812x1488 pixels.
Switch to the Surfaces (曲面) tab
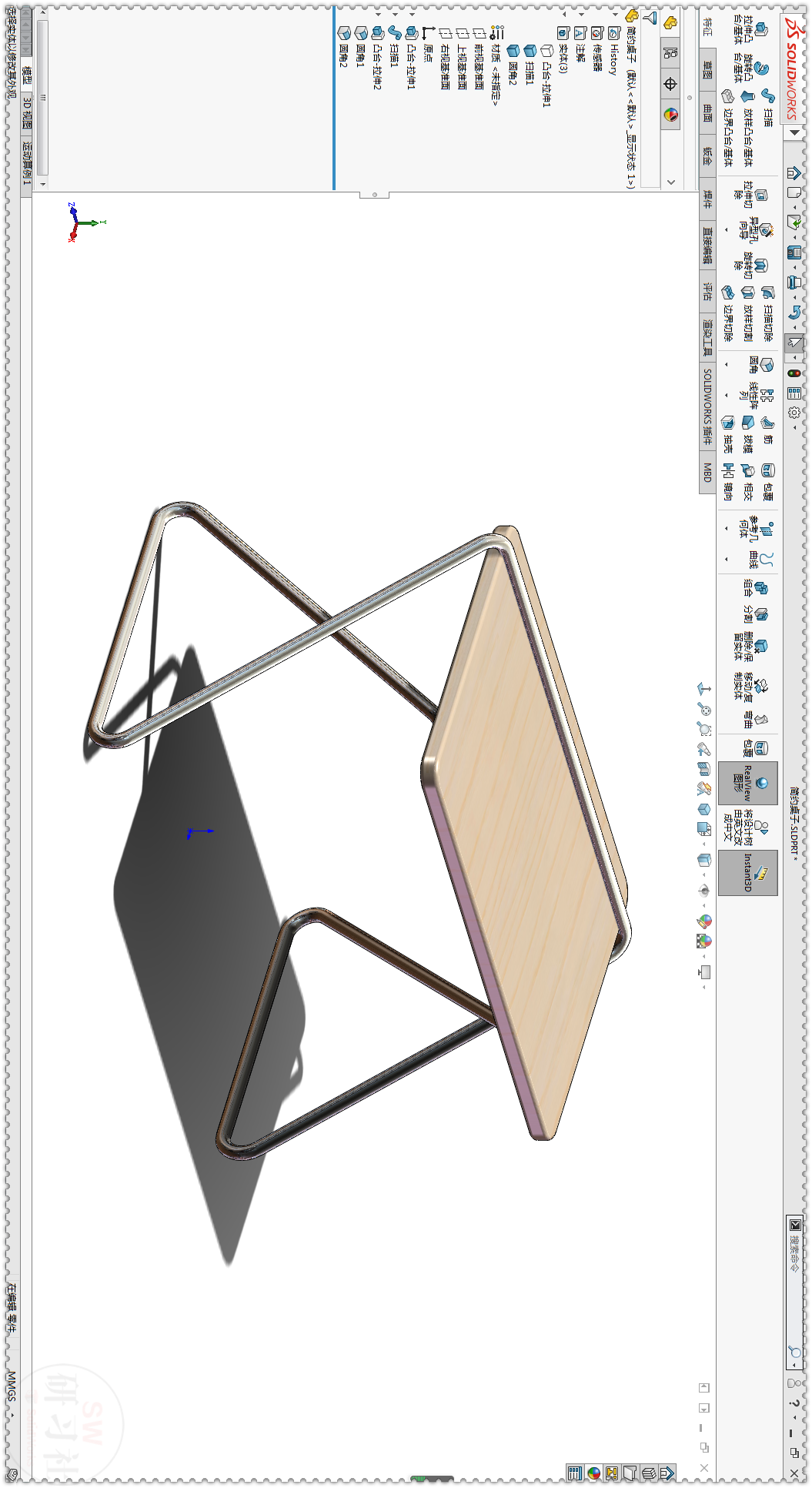coord(708,113)
